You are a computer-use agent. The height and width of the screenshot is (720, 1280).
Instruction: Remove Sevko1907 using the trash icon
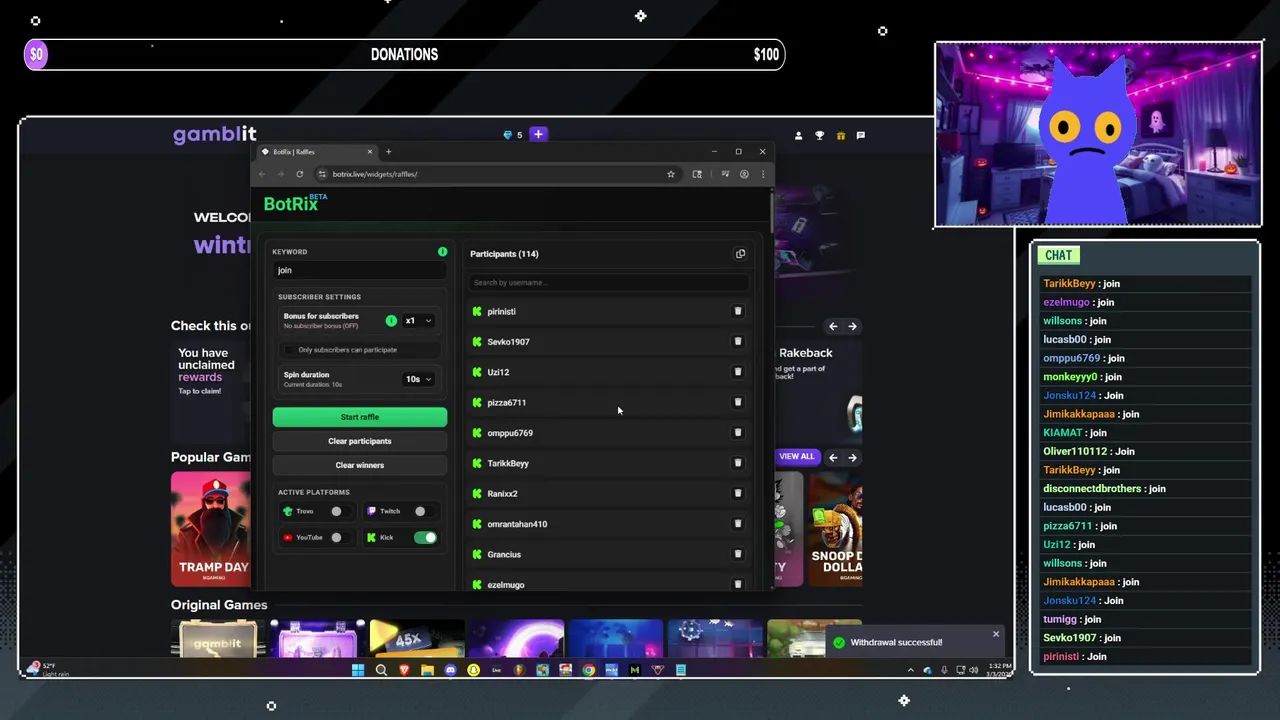[x=738, y=341]
